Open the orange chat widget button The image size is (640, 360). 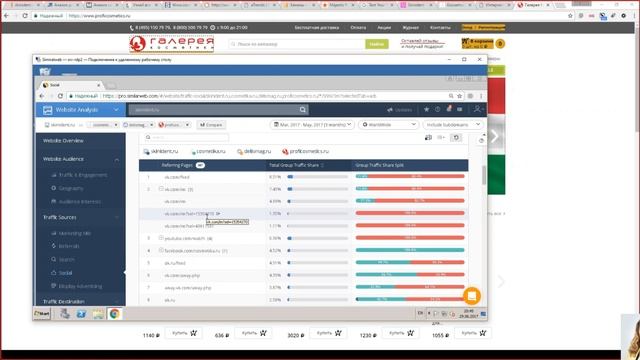pyautogui.click(x=471, y=296)
